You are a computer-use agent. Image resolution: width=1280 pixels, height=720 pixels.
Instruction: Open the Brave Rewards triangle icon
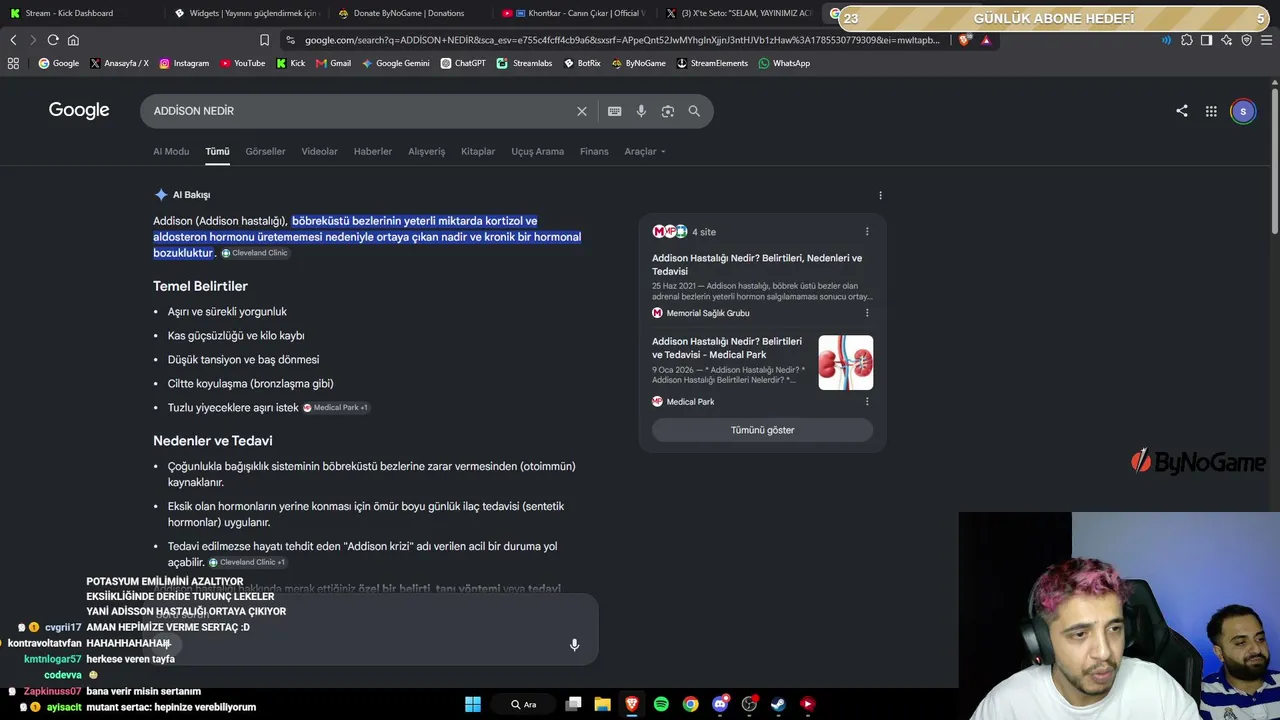986,40
